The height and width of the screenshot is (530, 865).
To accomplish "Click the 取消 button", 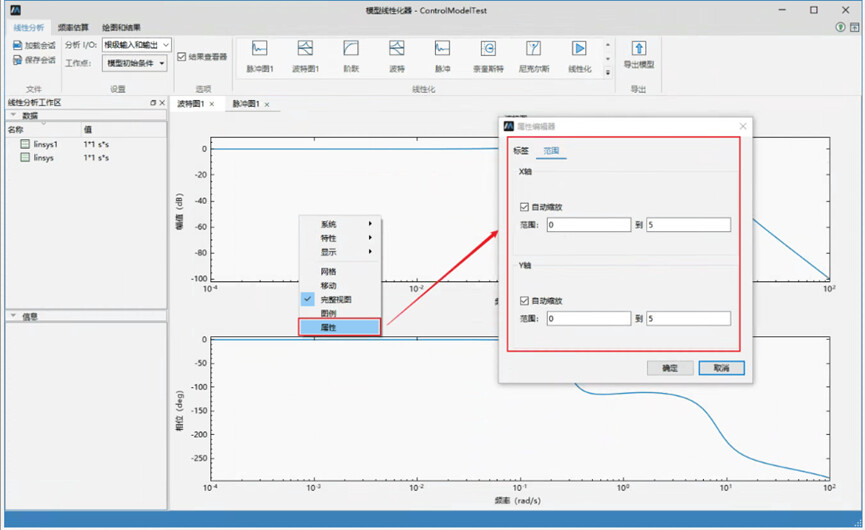I will [x=721, y=368].
